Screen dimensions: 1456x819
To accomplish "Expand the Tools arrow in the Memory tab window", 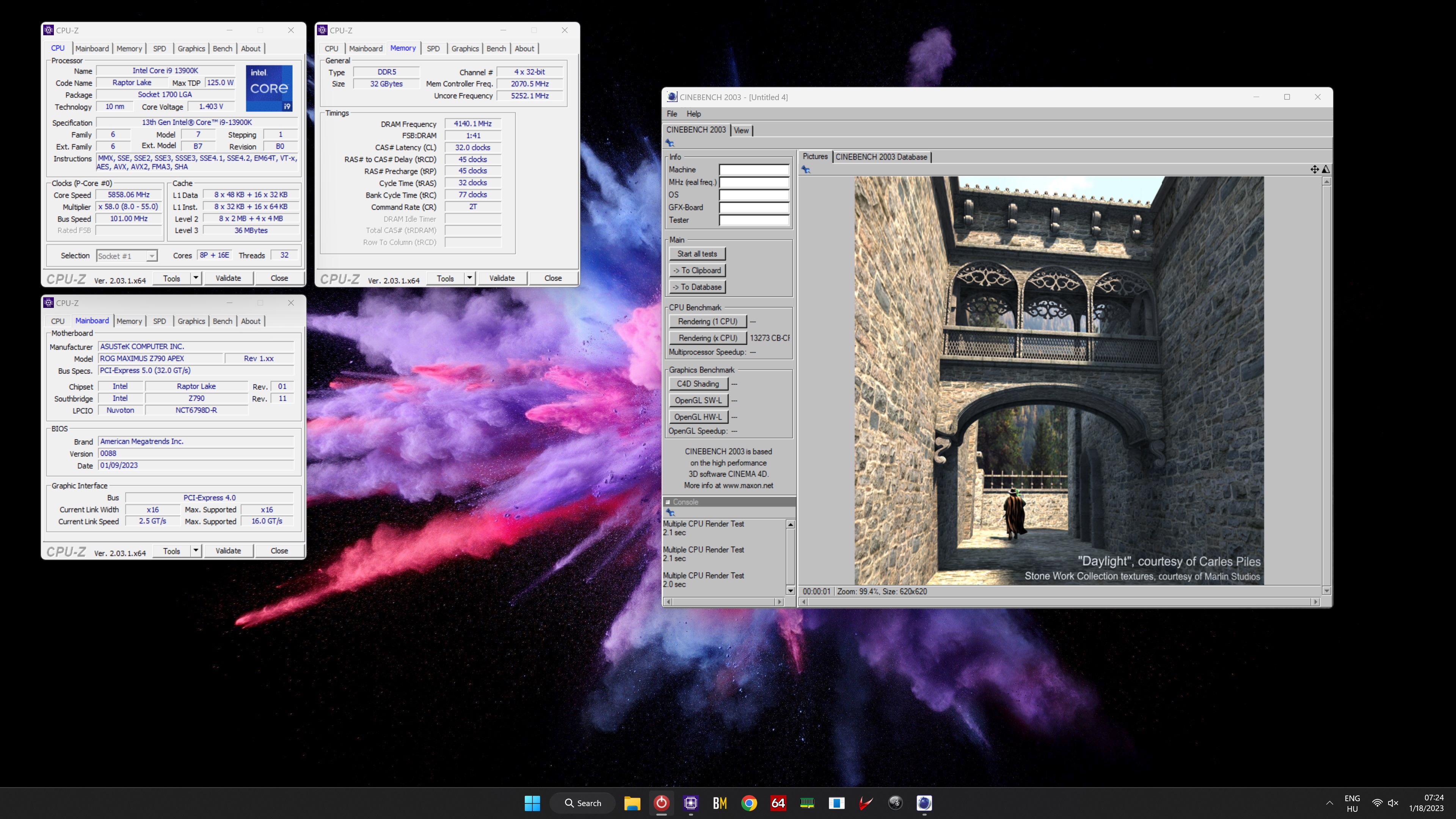I will coord(469,278).
